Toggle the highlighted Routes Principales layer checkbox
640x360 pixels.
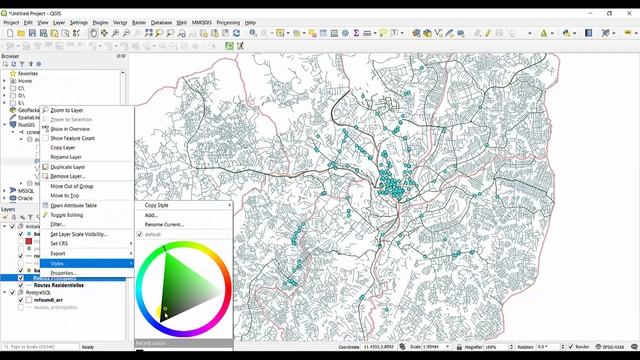[x=21, y=278]
